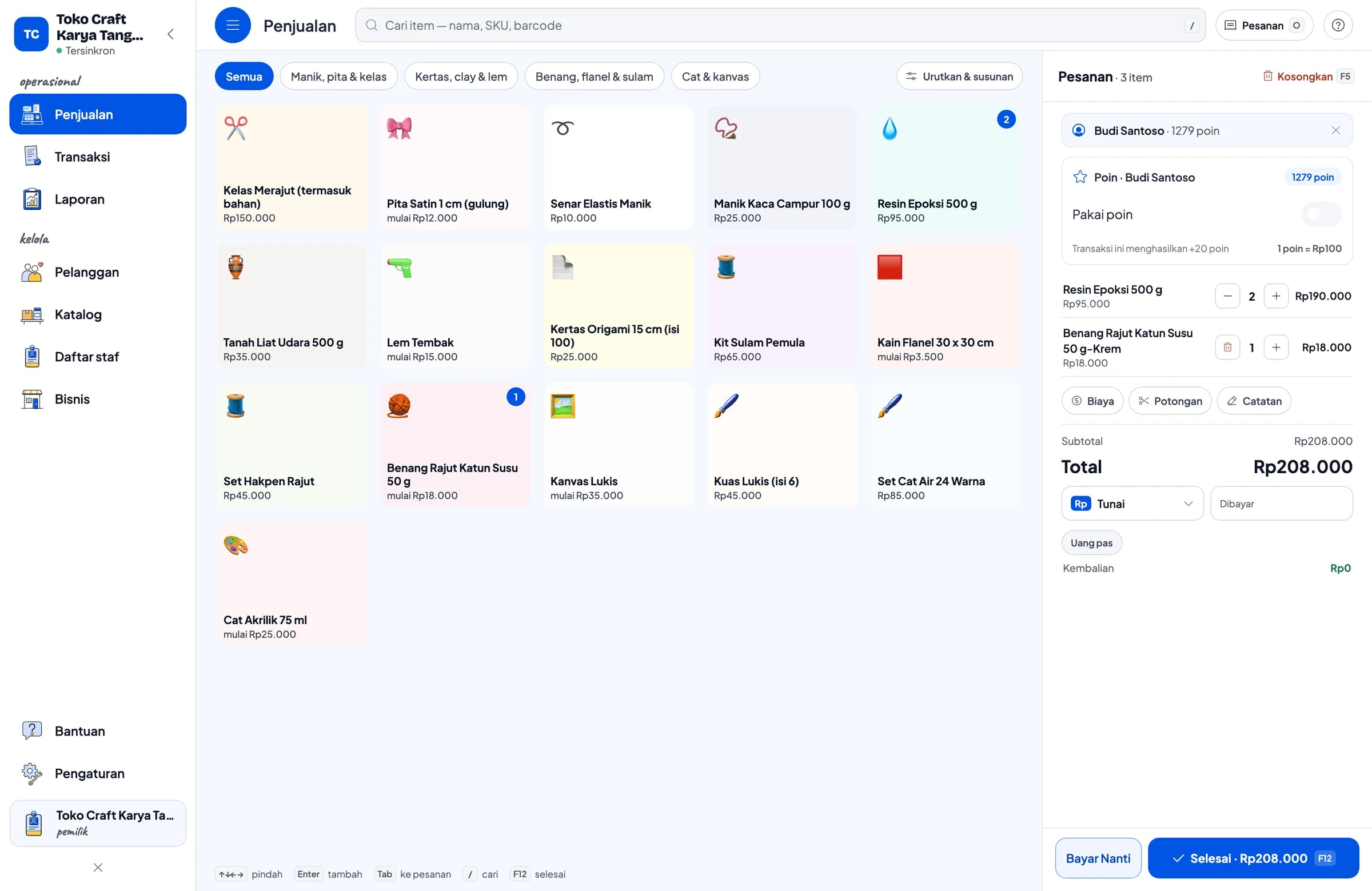Image resolution: width=1372 pixels, height=891 pixels.
Task: Open Bantuan in the sidebar
Action: 98,731
